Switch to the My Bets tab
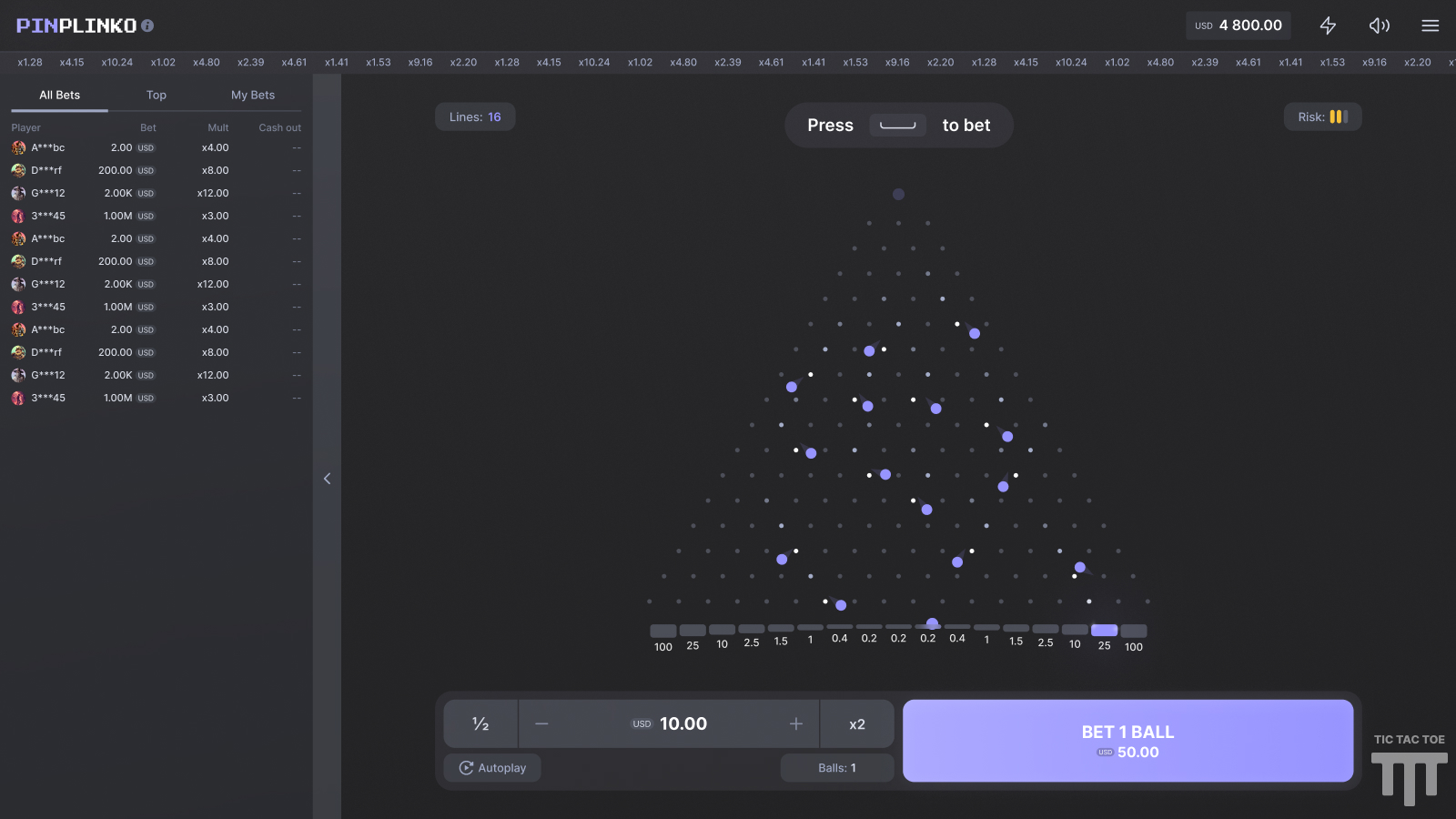The height and width of the screenshot is (819, 1456). (253, 95)
